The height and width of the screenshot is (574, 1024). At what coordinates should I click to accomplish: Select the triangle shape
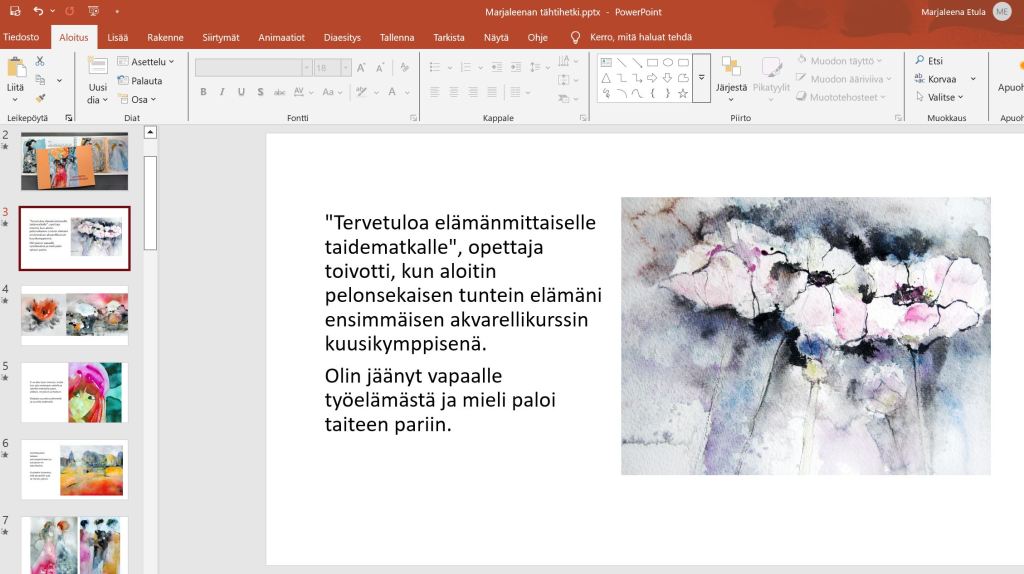(x=606, y=78)
